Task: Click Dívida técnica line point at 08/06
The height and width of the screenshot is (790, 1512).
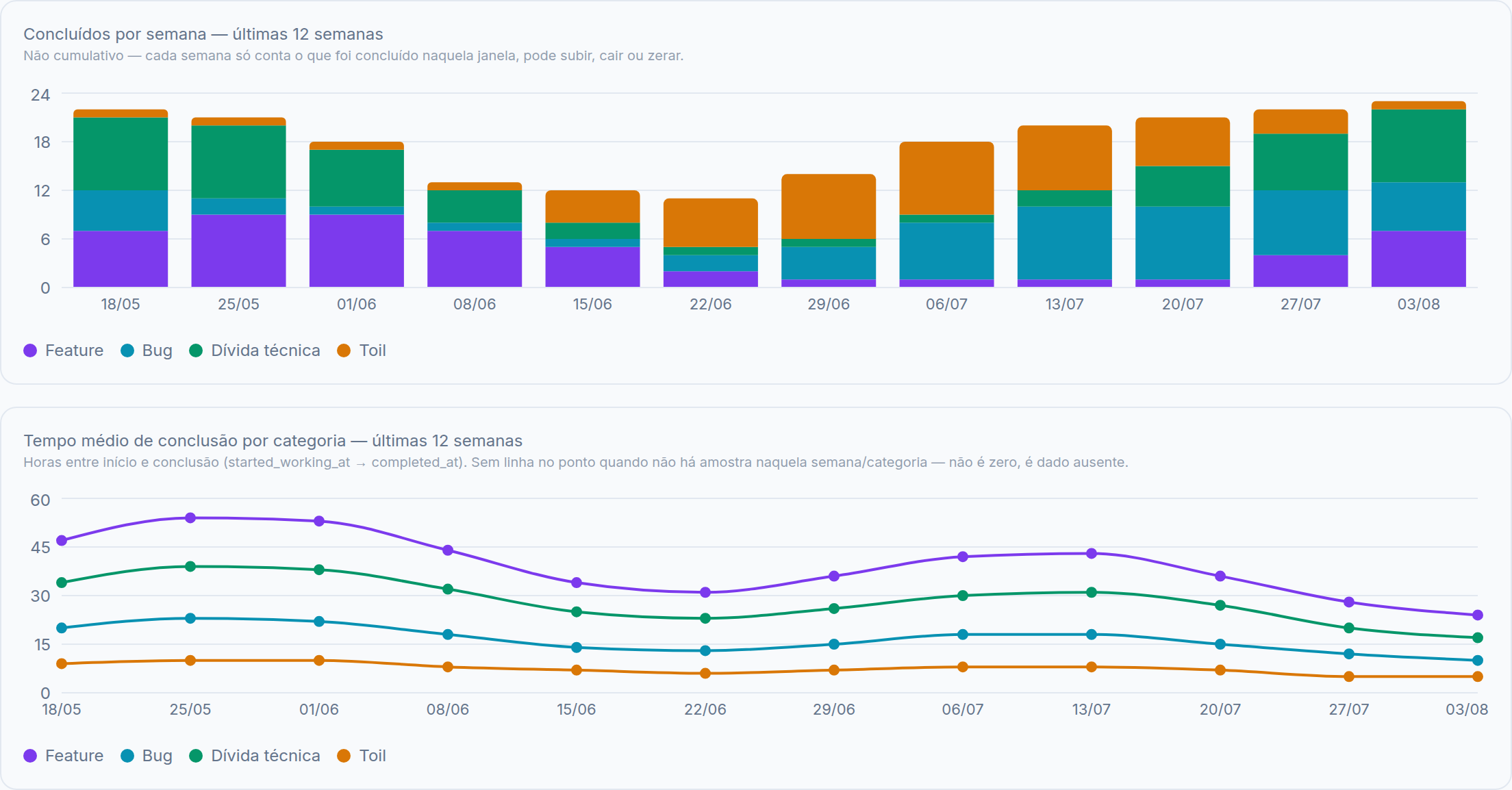Action: (x=448, y=589)
